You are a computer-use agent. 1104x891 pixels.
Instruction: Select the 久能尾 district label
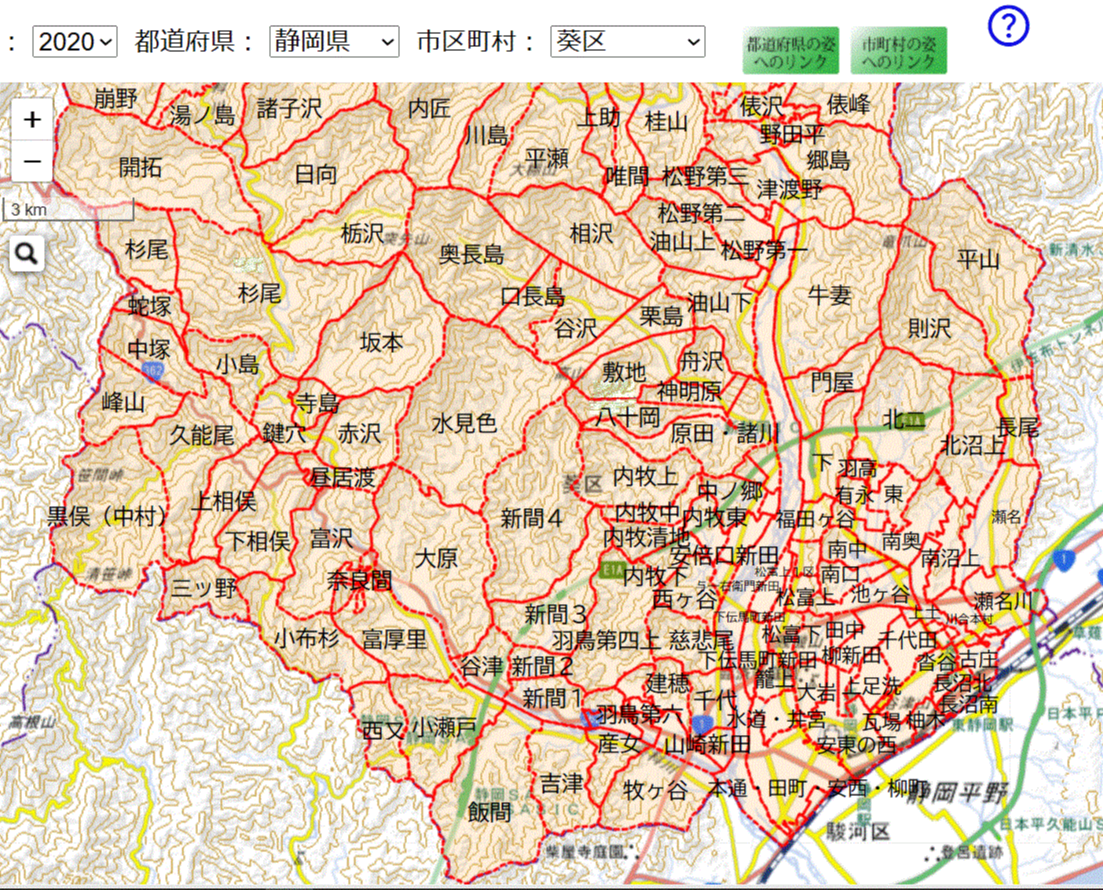pos(201,435)
